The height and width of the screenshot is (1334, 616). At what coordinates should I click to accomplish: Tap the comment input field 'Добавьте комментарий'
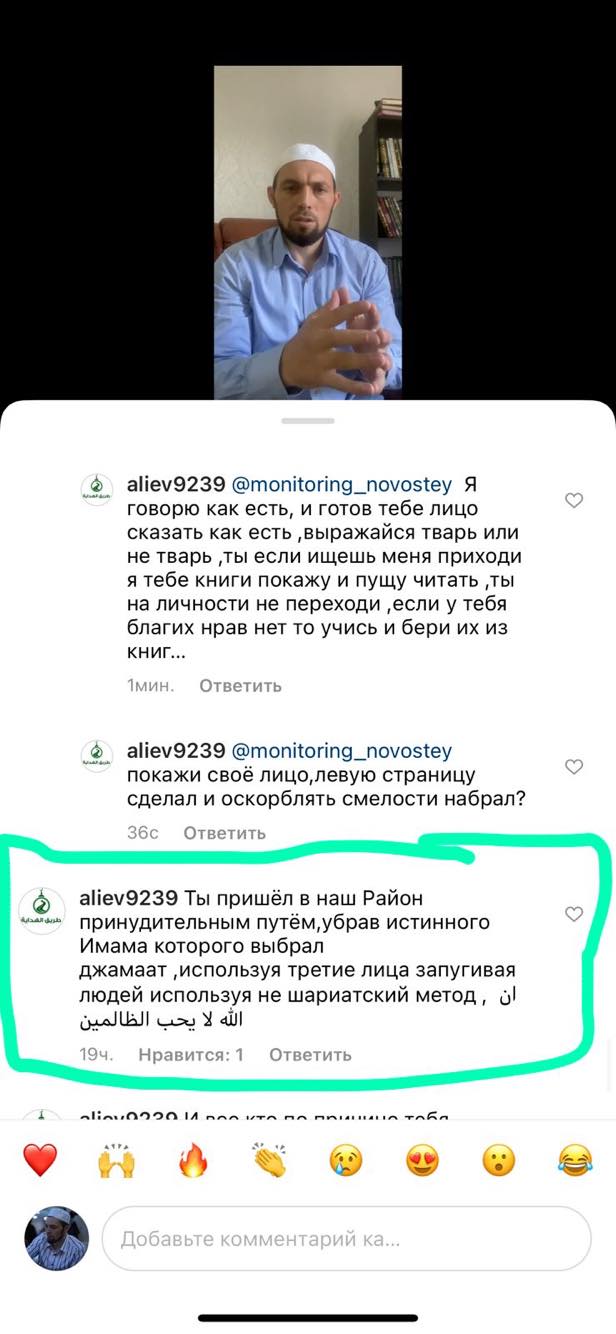tap(347, 1240)
